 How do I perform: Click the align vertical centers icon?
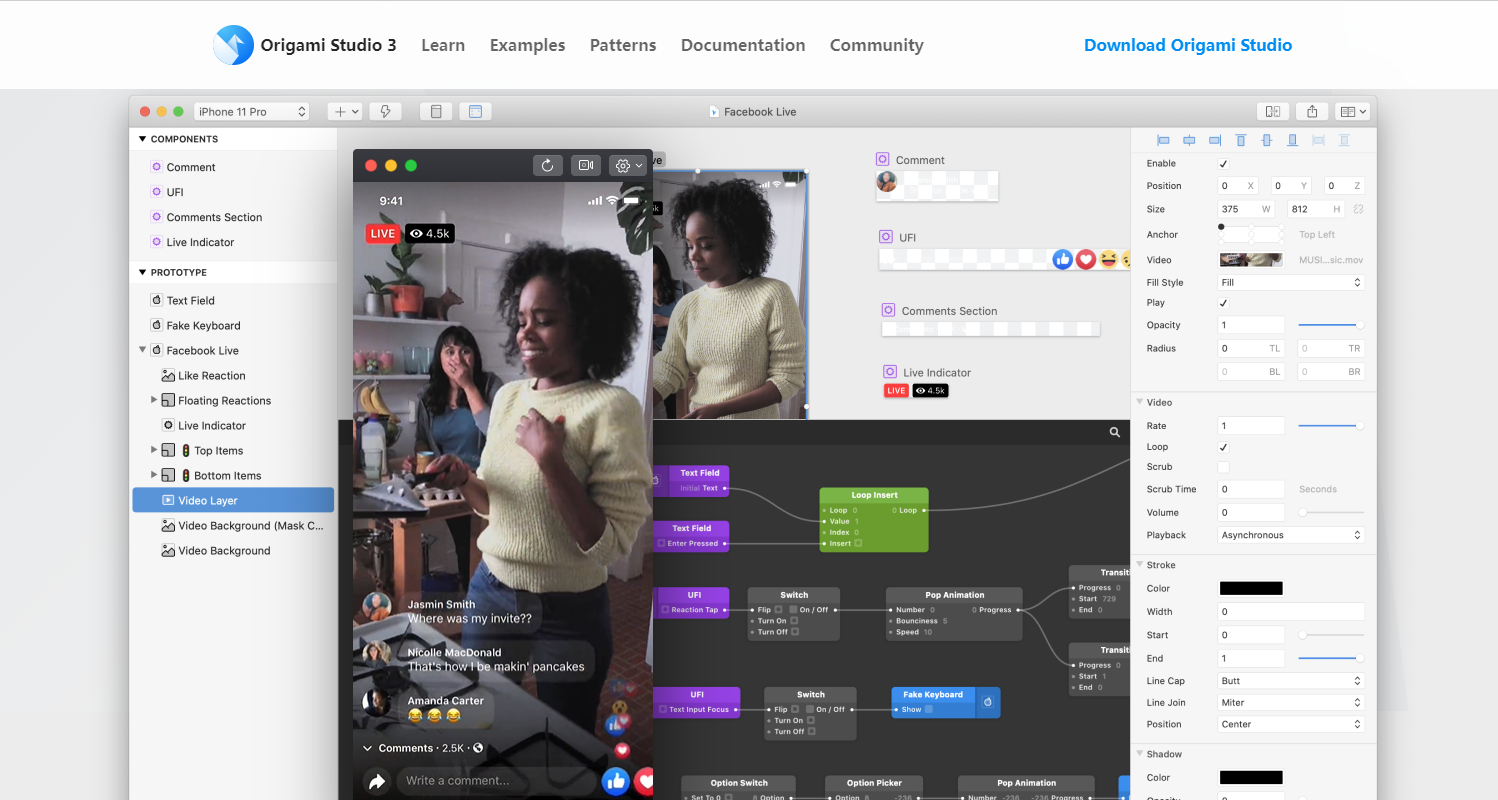(x=1267, y=141)
